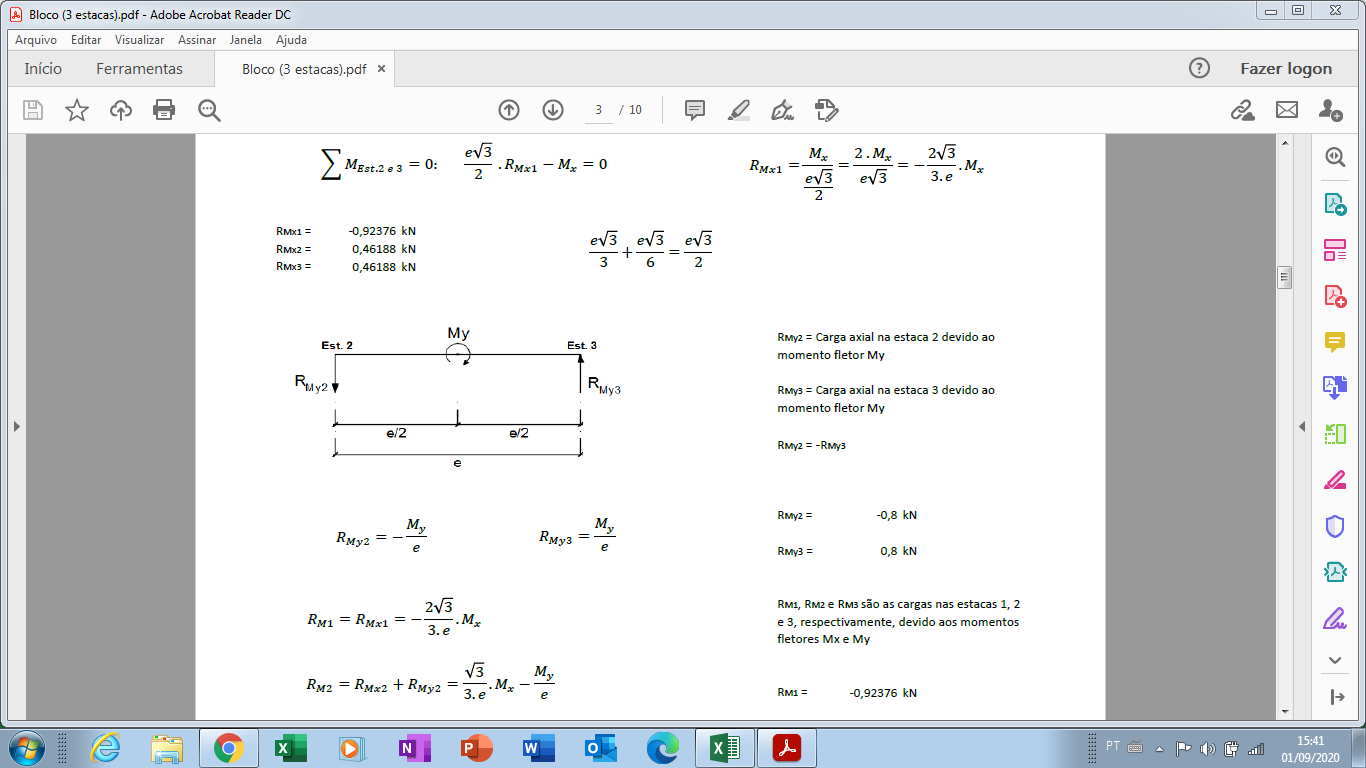1366x768 pixels.
Task: Click the RMx2 value '0,46188 kN'
Action: coord(384,249)
